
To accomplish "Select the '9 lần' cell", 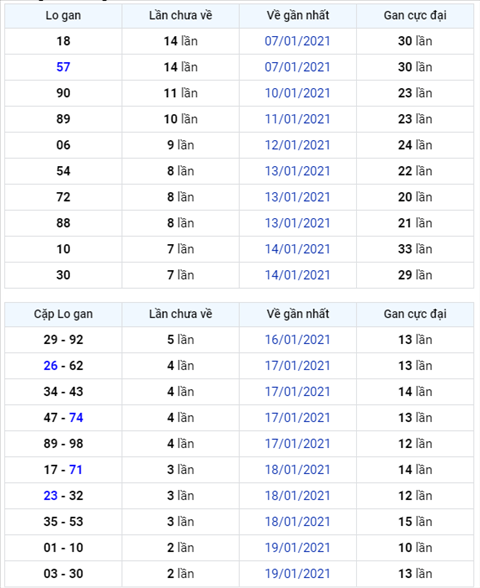I will (x=180, y=145).
